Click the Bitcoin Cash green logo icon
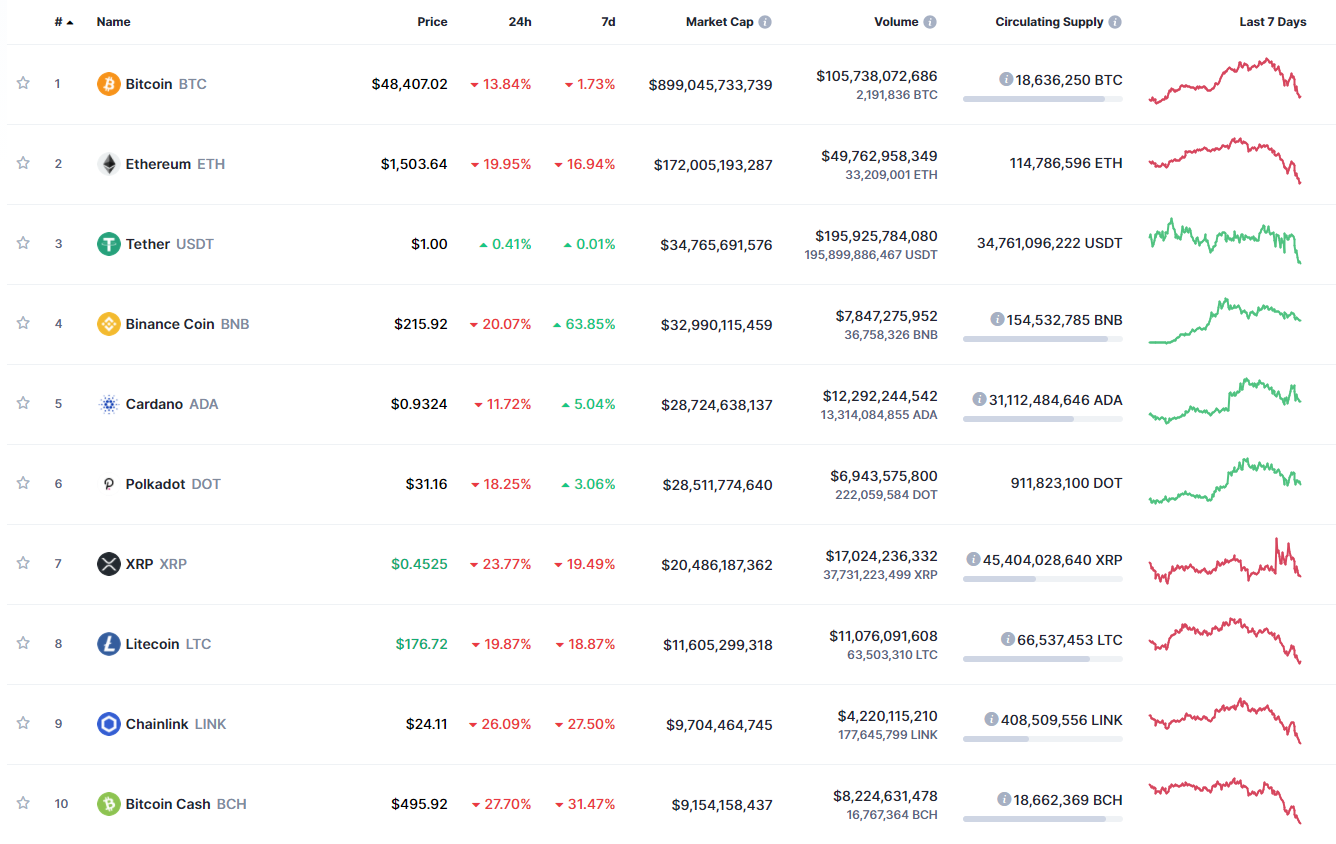Screen dimensions: 1336x844 [x=109, y=804]
